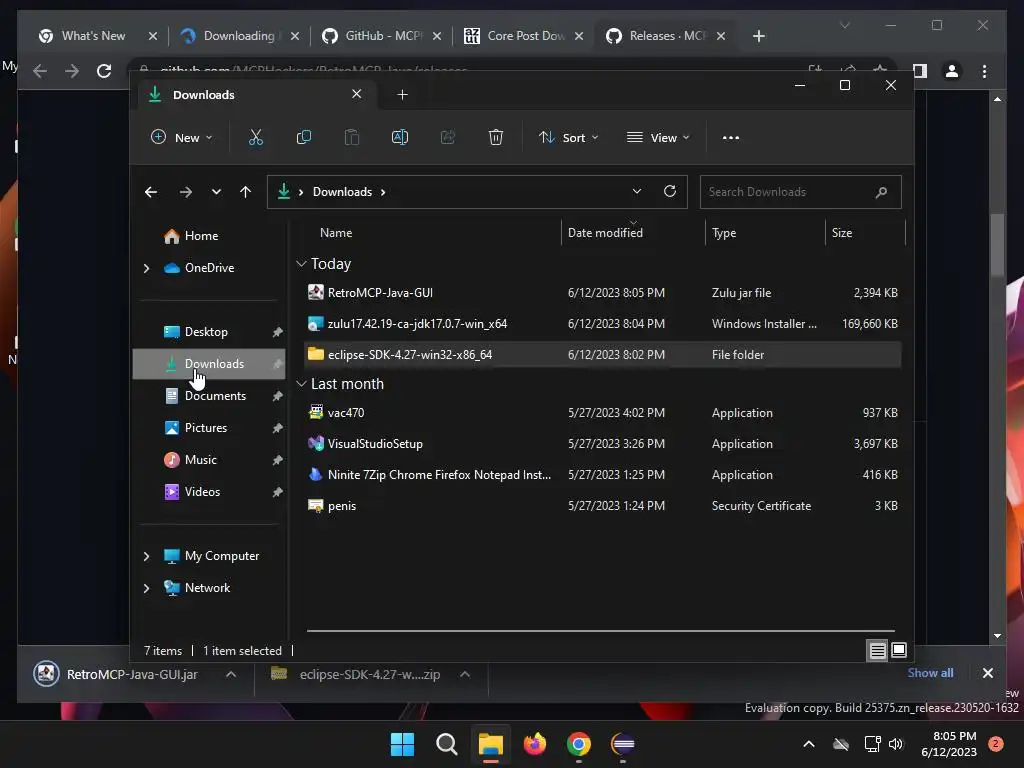Refresh the Downloads folder view
The height and width of the screenshot is (768, 1024).
tap(669, 191)
